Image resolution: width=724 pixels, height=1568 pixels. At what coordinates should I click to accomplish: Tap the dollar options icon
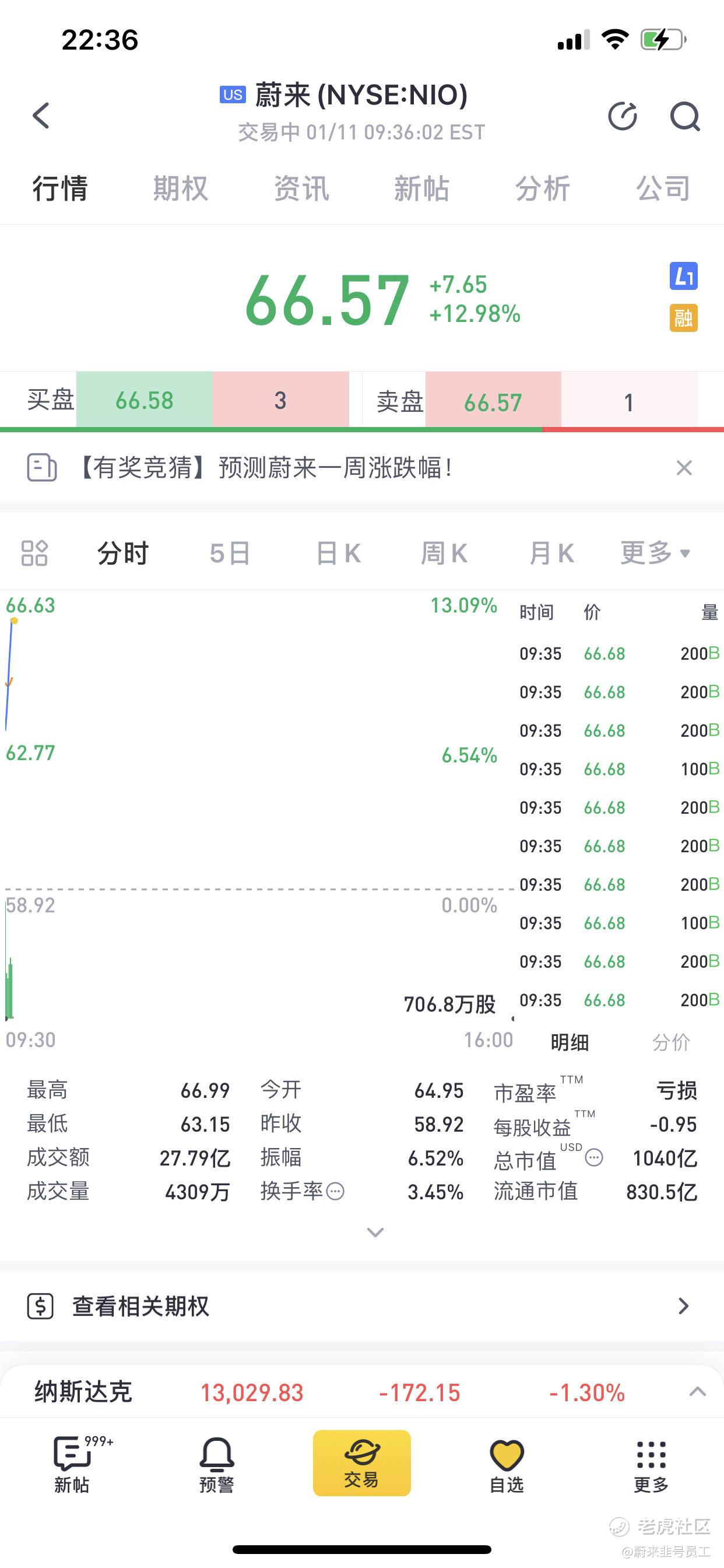[x=41, y=1306]
